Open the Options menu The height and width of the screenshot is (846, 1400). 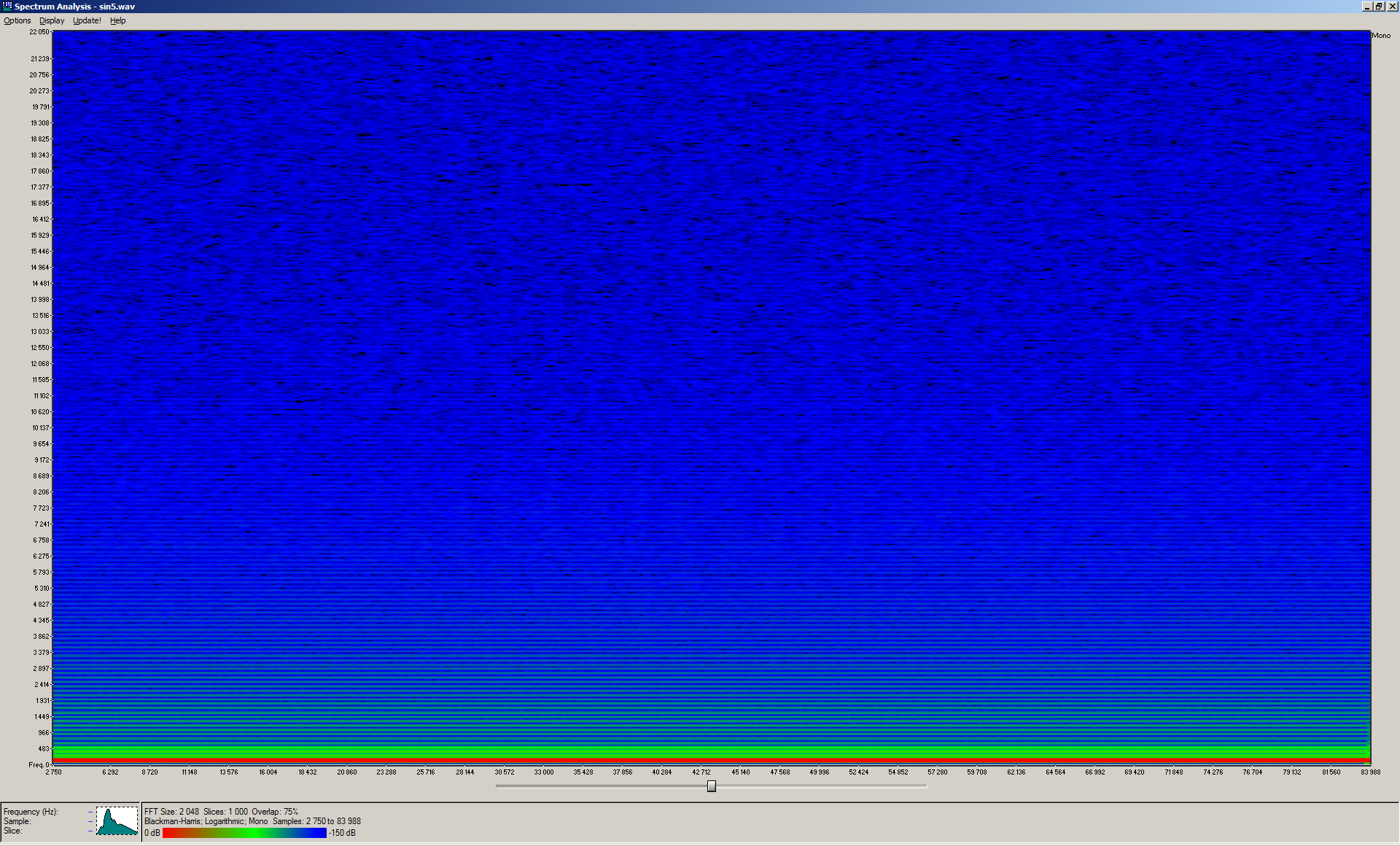(x=17, y=20)
